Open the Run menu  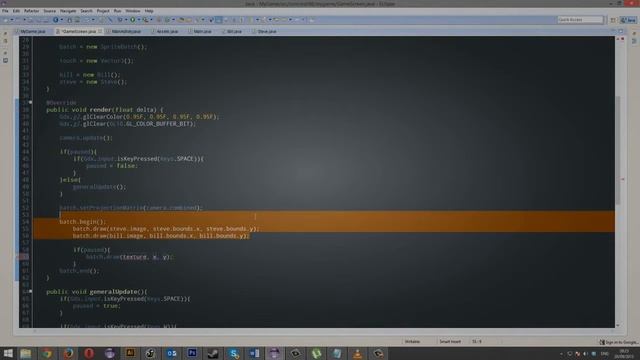click(117, 11)
